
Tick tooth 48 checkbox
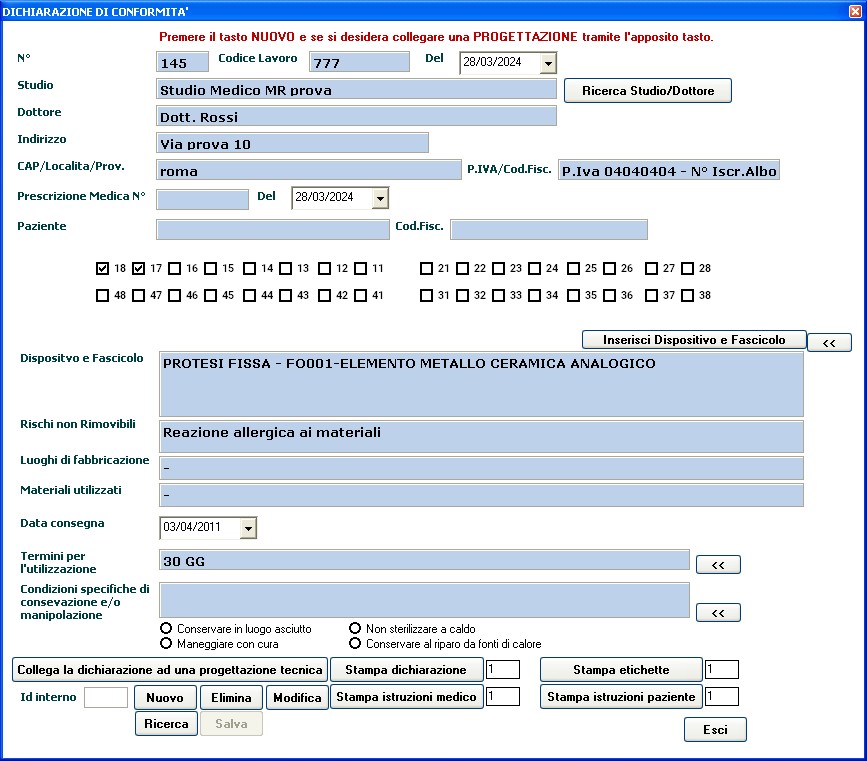(102, 295)
